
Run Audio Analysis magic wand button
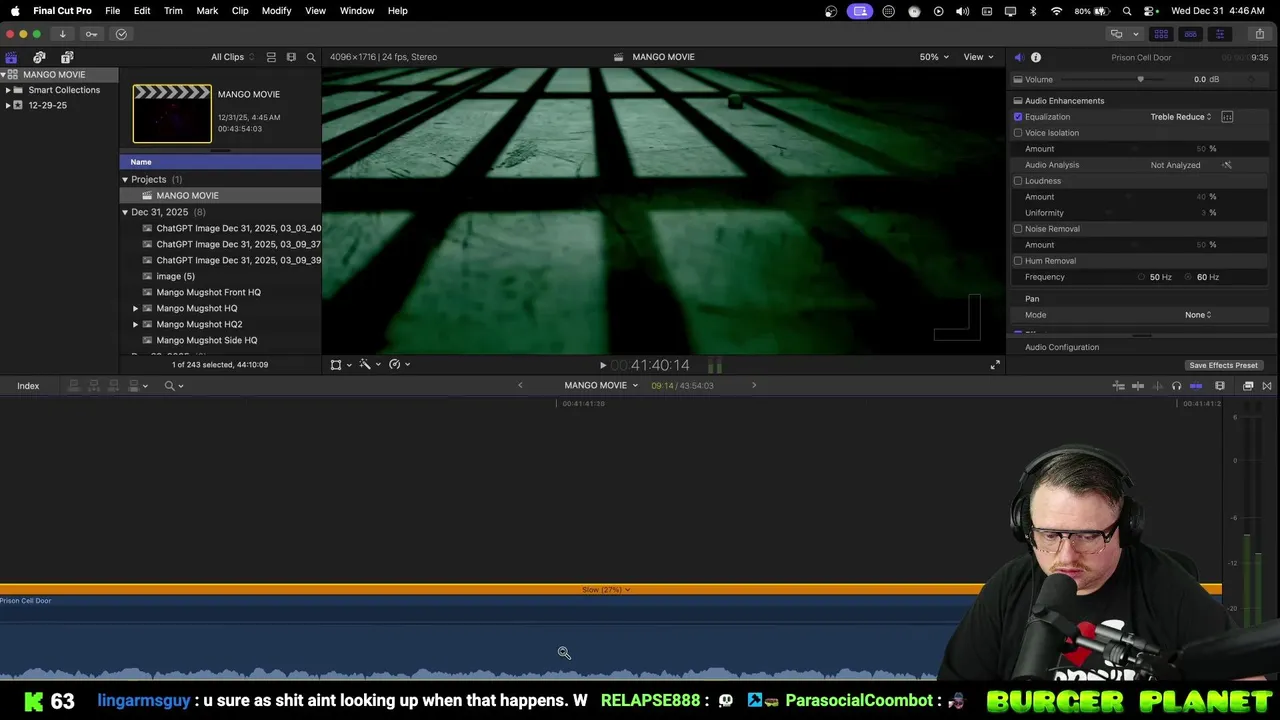tap(1227, 165)
